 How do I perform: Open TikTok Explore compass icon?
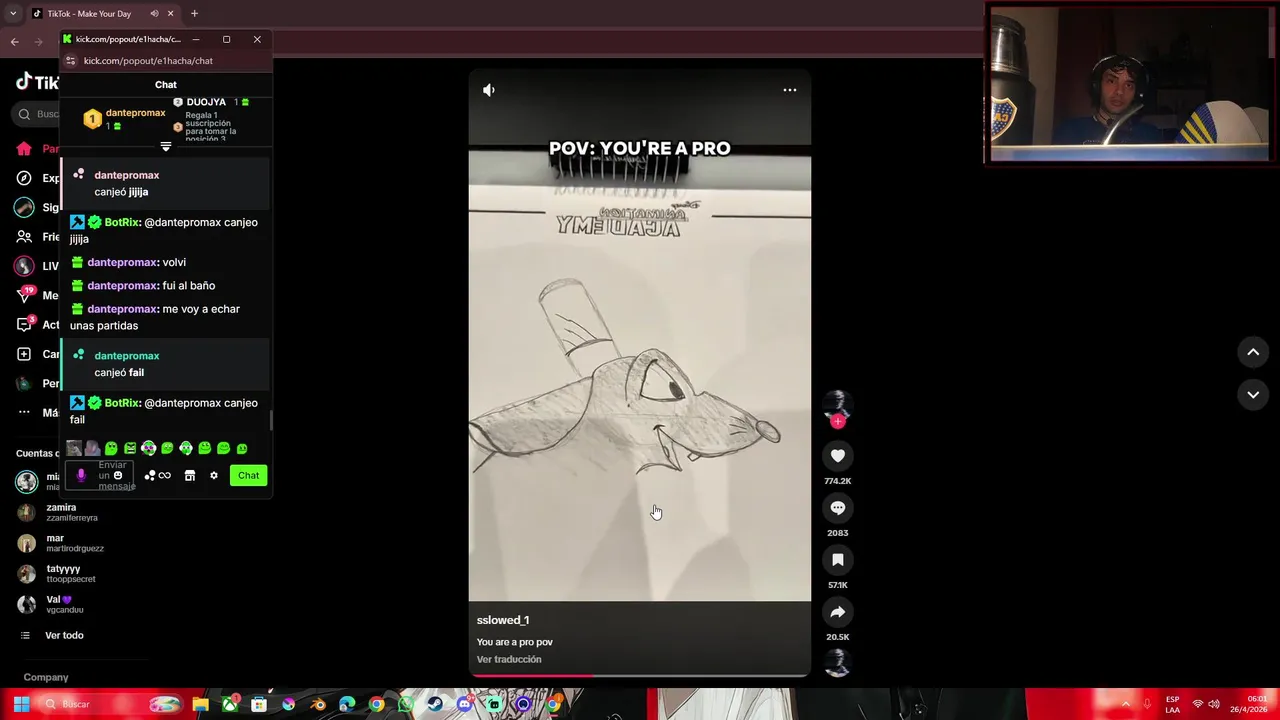(x=24, y=178)
